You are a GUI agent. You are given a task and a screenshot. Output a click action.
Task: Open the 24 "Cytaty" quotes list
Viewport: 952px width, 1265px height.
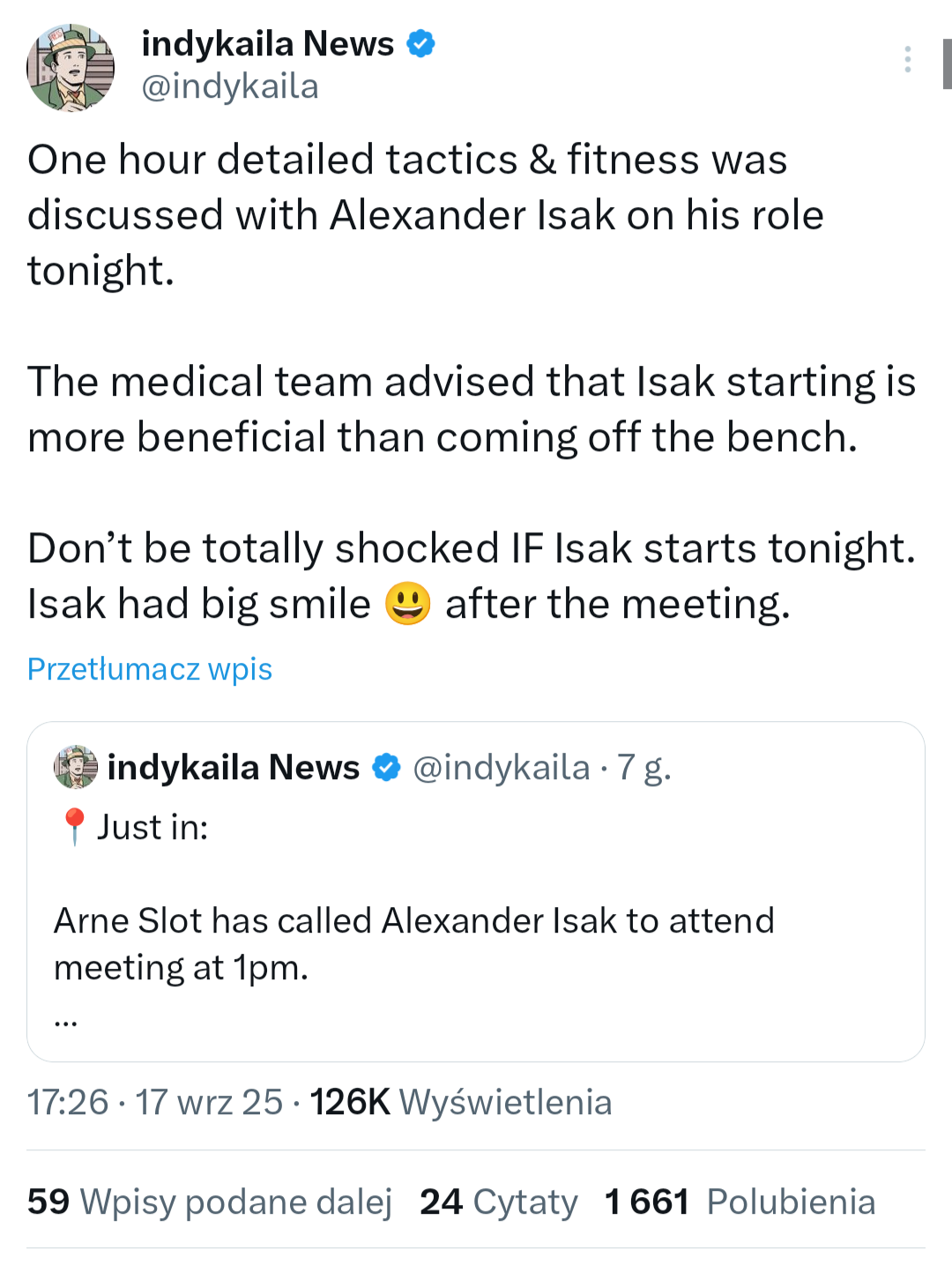click(x=499, y=1202)
